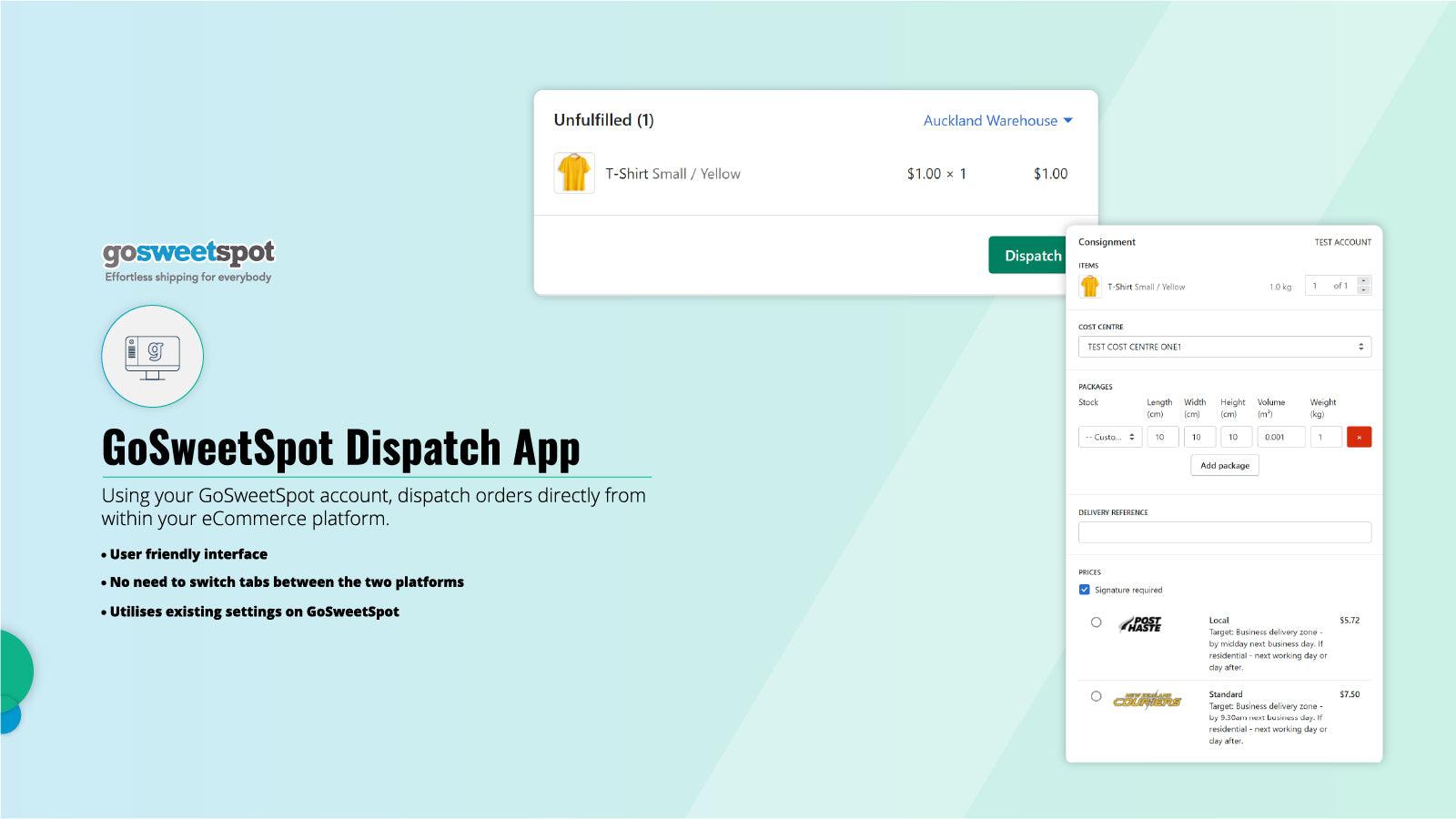This screenshot has height=819, width=1456.
Task: Uncheck the Signature required checkbox
Action: 1084,590
